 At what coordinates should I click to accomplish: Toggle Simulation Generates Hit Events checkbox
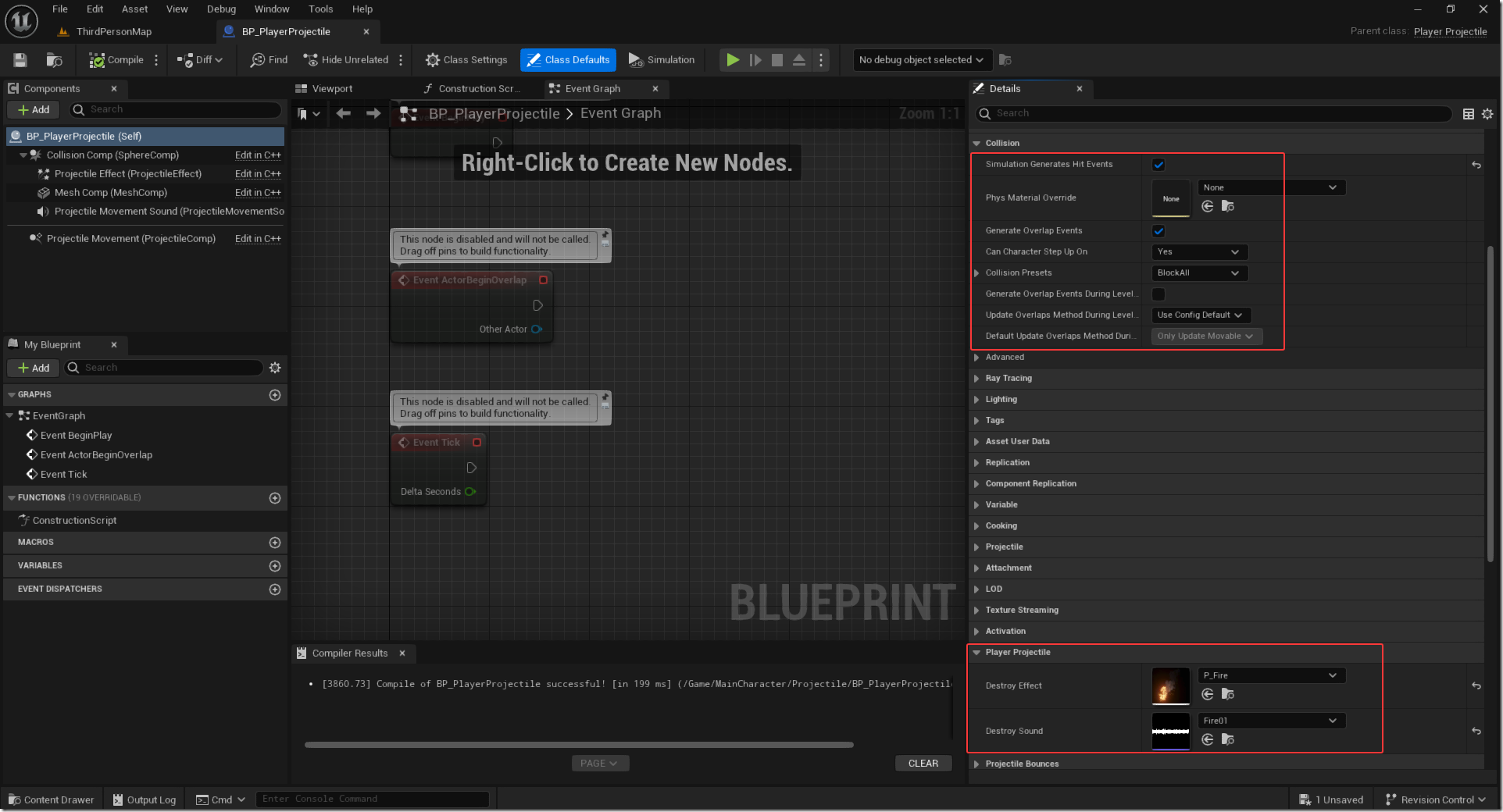click(1158, 165)
